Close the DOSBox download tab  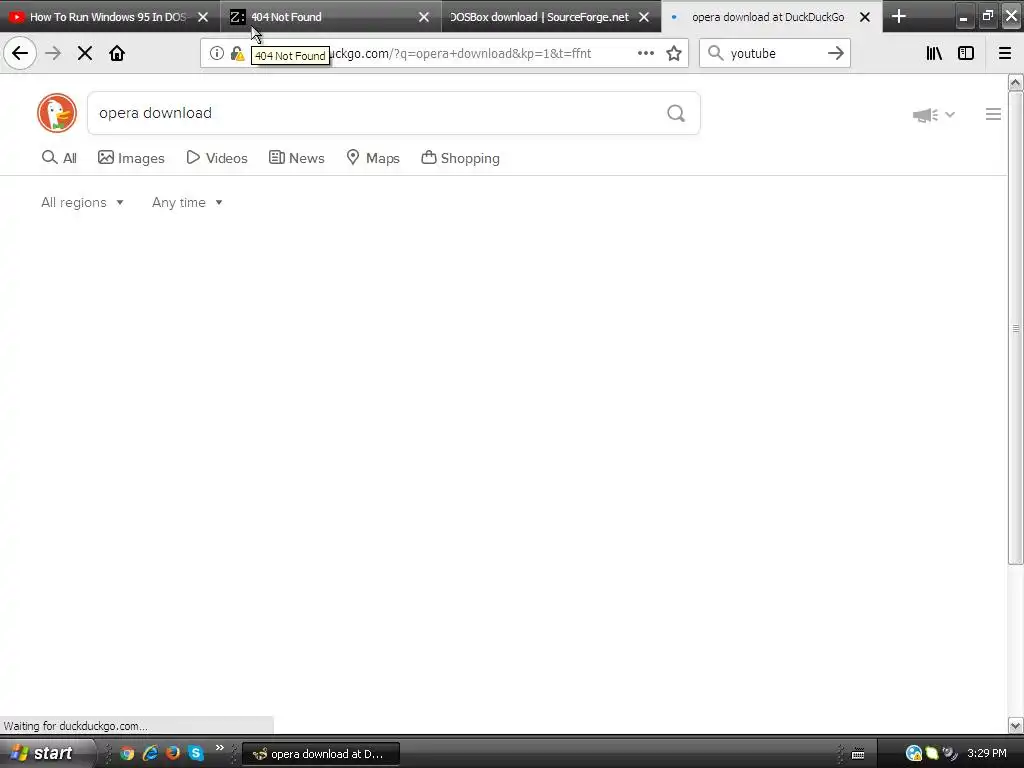click(x=644, y=17)
